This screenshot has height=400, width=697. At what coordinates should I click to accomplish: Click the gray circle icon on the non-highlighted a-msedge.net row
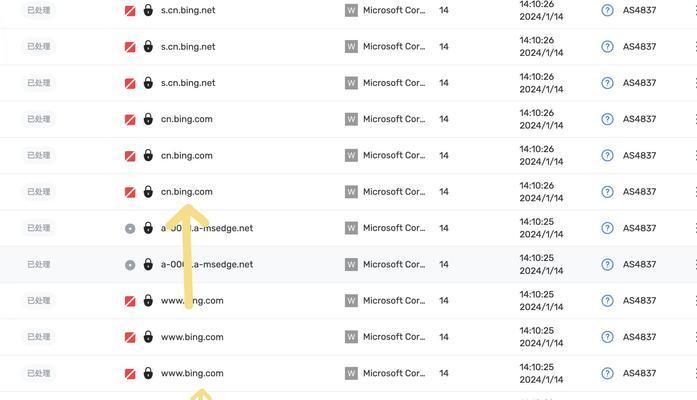[130, 228]
